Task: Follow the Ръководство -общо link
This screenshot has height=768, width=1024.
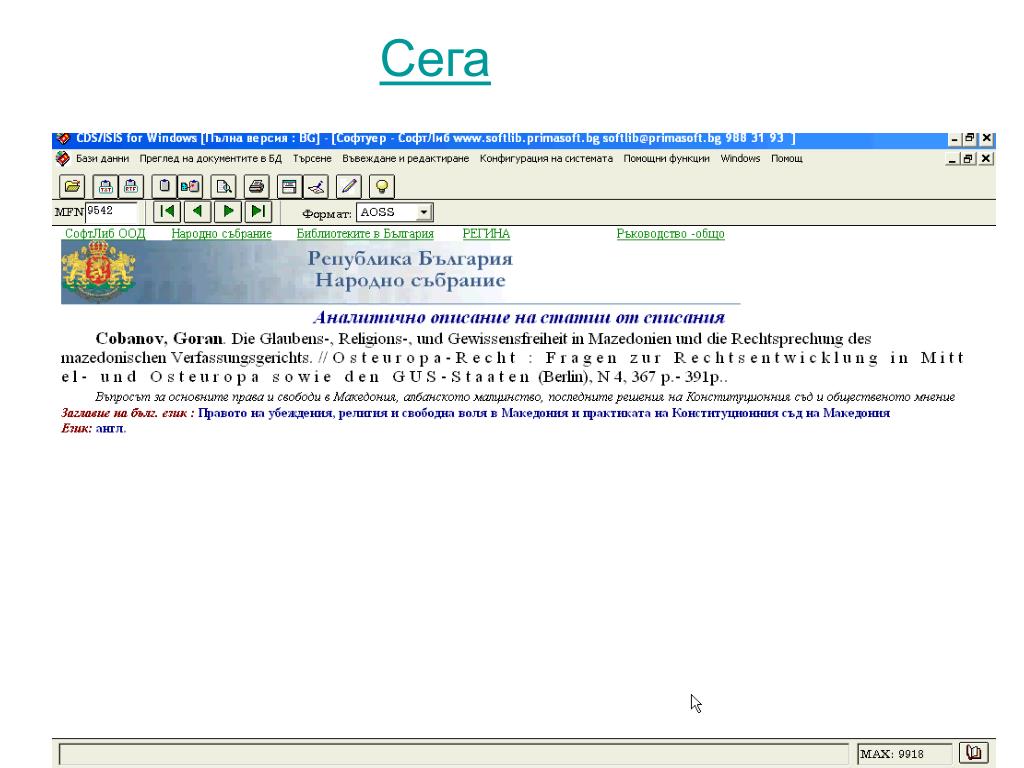Action: pyautogui.click(x=671, y=234)
